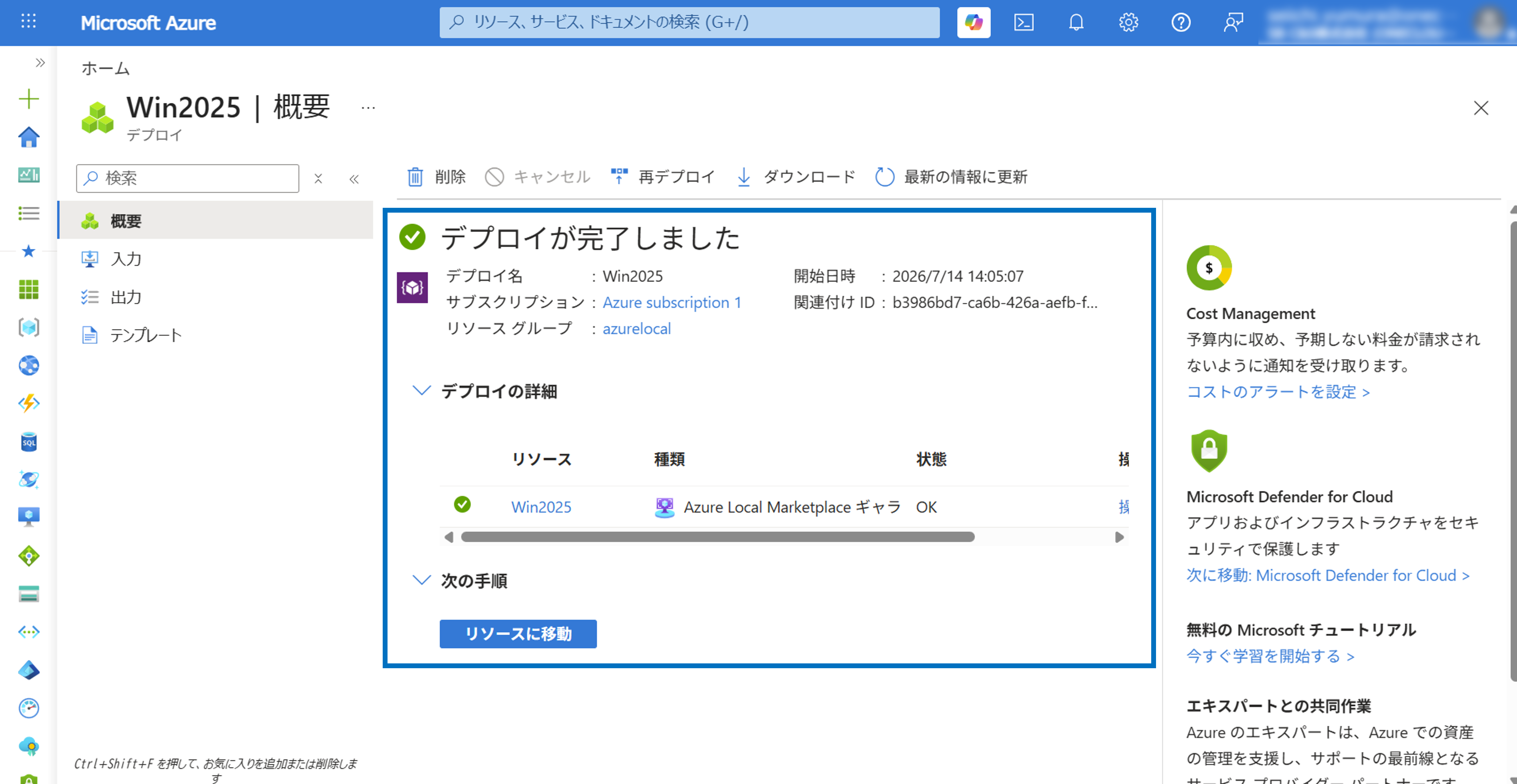Click the 種類 column header
This screenshot has width=1517, height=784.
(x=670, y=459)
